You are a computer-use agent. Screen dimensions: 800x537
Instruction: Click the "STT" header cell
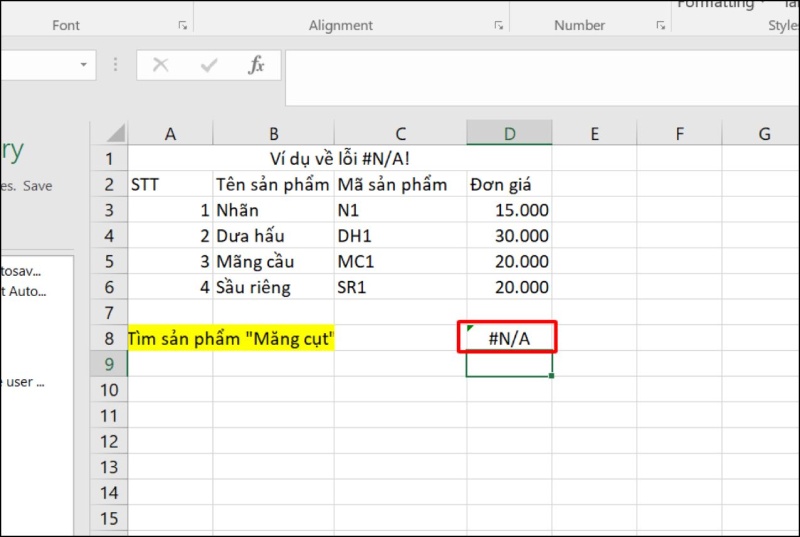coord(170,184)
